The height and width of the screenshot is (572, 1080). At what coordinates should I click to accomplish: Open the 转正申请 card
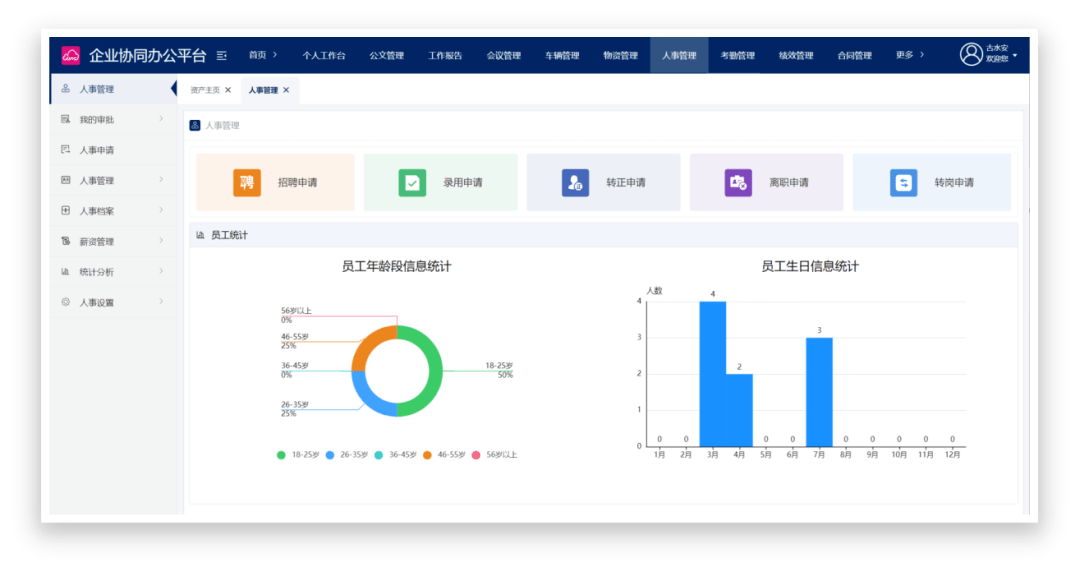point(603,183)
